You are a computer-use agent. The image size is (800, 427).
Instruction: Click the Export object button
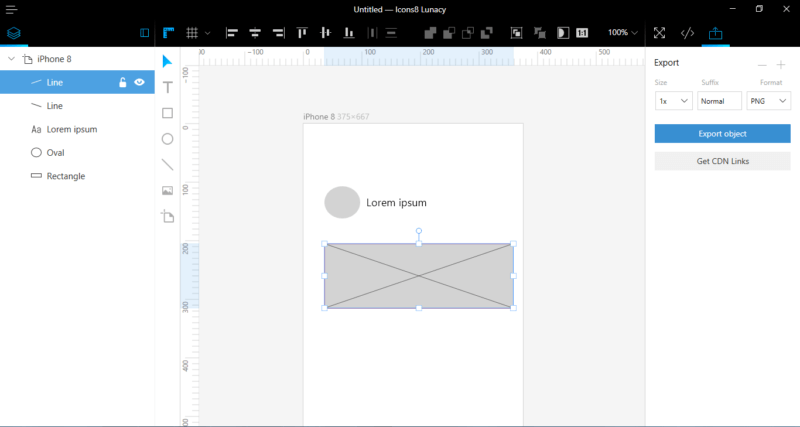click(722, 133)
